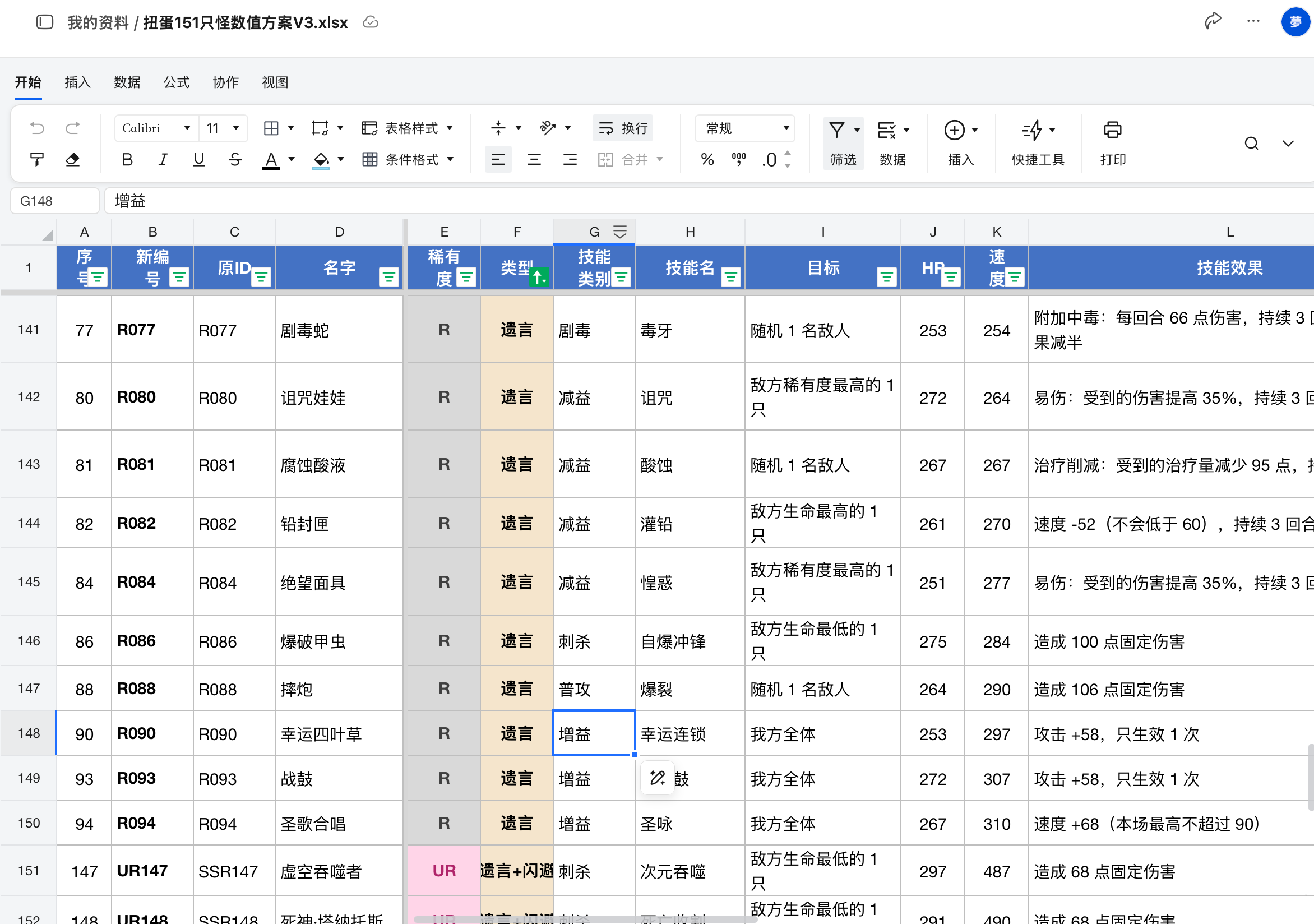1314x924 pixels.
Task: Click the font color A swatch
Action: [271, 160]
